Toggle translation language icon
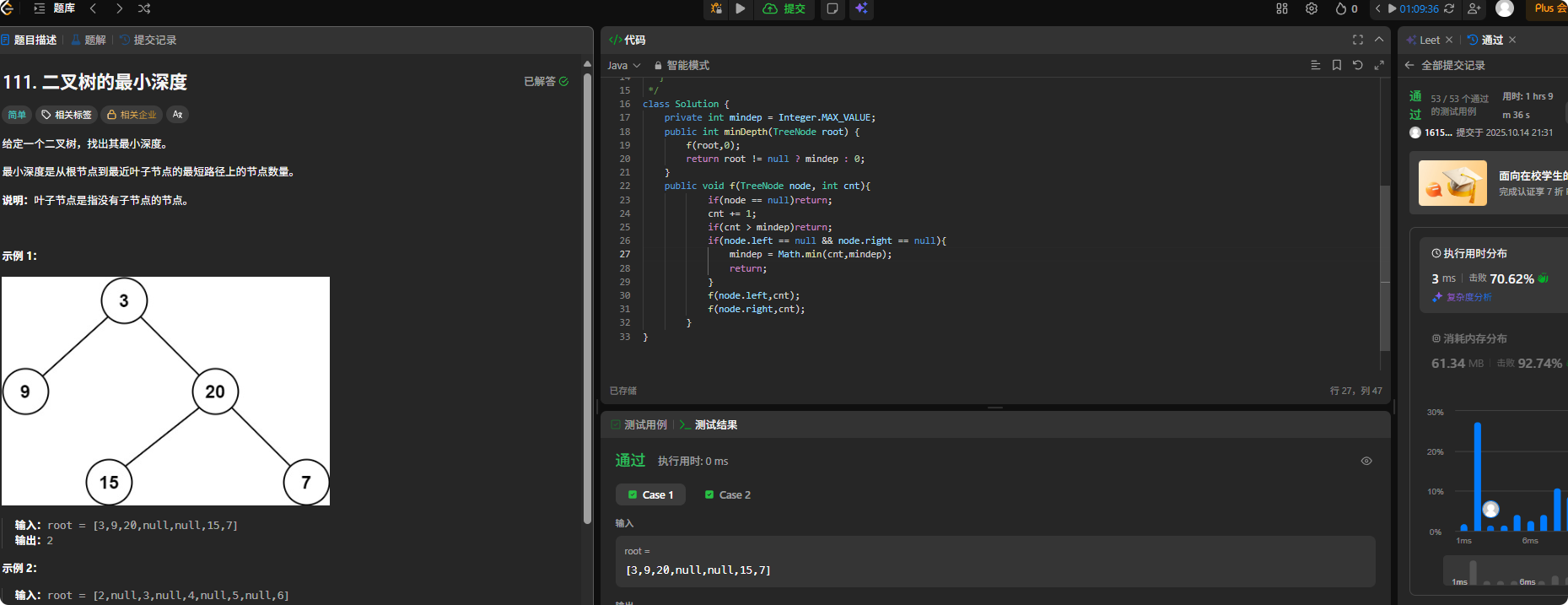This screenshot has width=1568, height=605. [177, 115]
